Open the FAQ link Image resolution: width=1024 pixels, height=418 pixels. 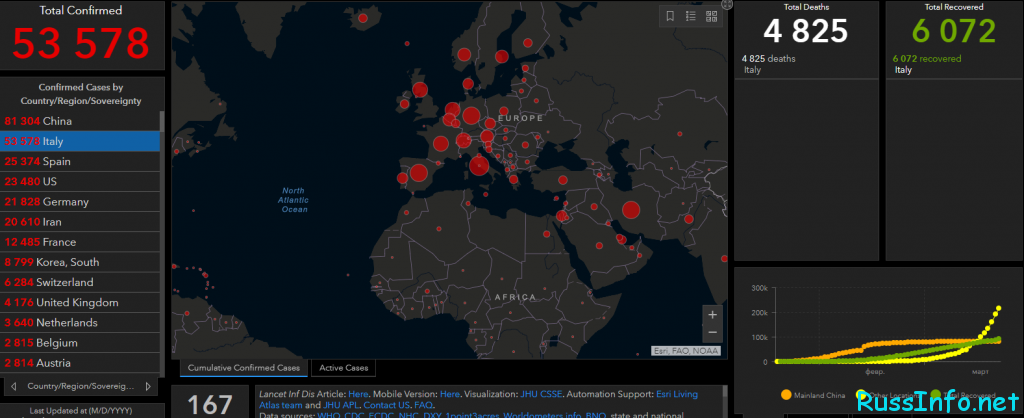click(x=423, y=406)
